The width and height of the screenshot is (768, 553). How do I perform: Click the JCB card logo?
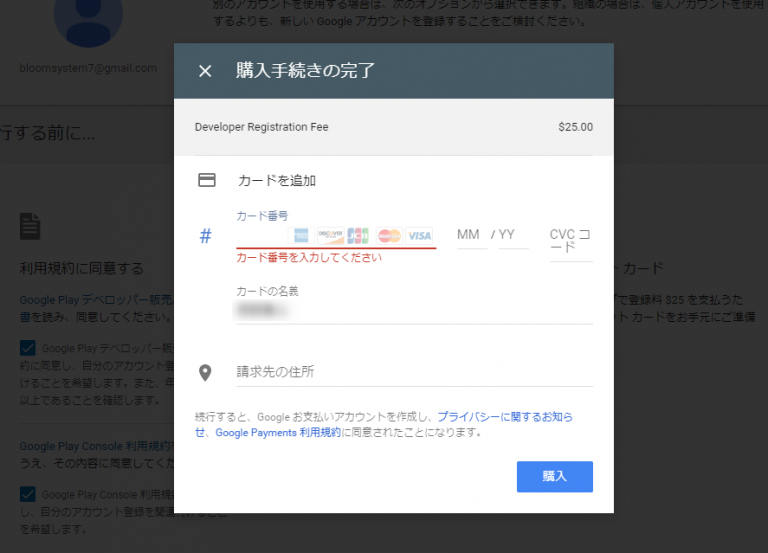coord(358,236)
